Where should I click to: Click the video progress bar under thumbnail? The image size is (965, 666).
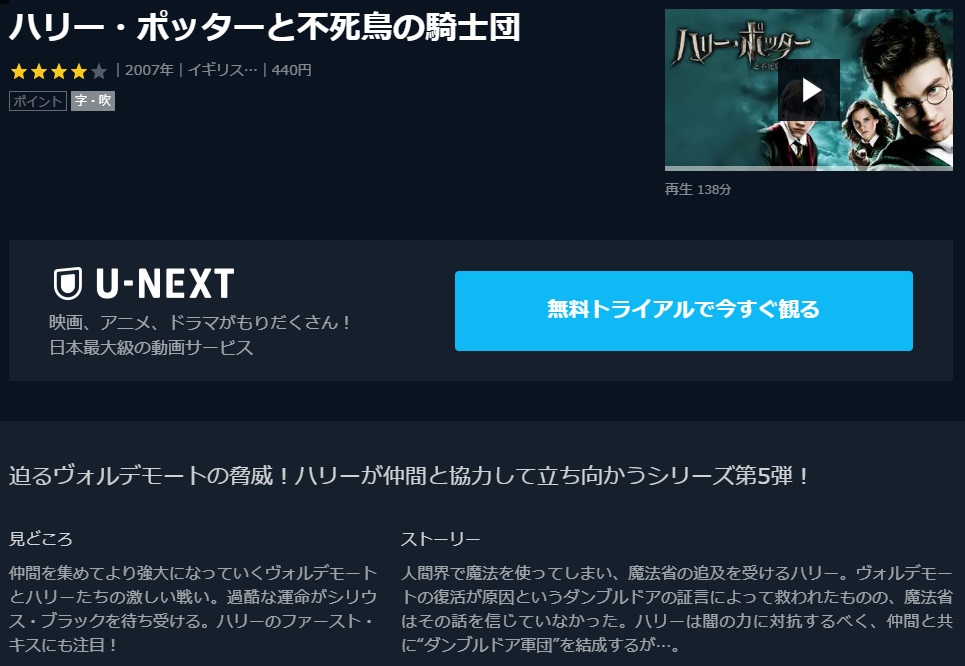pos(809,168)
